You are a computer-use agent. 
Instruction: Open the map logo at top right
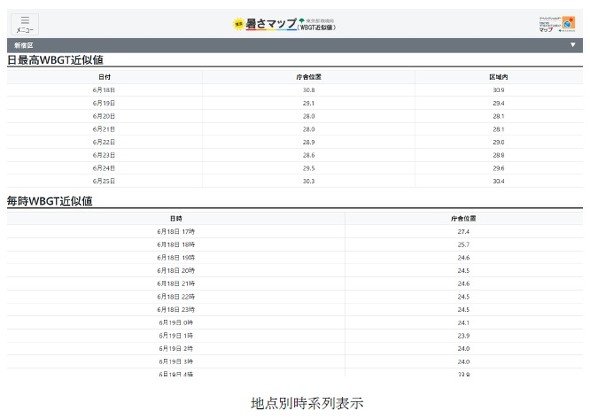click(557, 24)
